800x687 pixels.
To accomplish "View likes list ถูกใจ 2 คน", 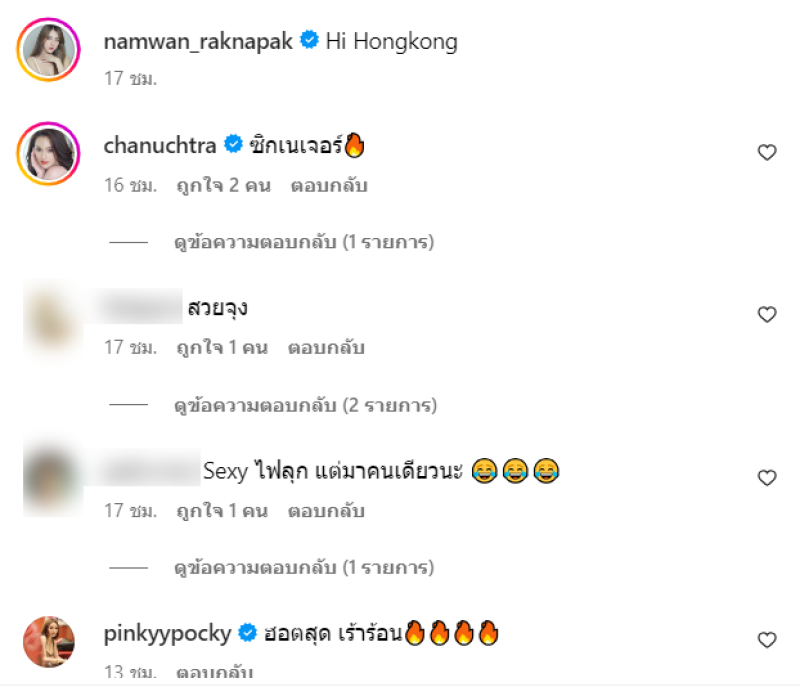I will click(x=223, y=185).
